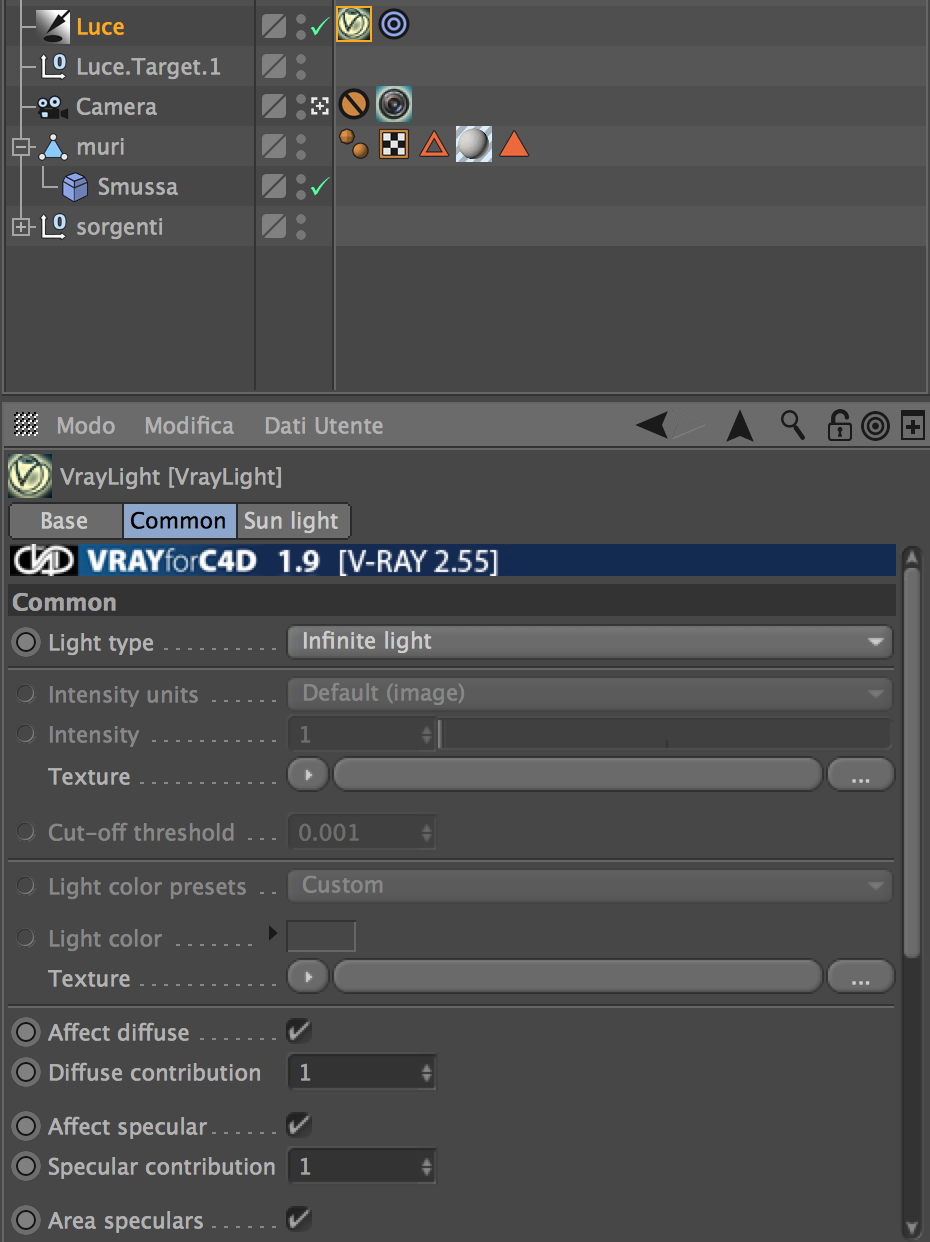Click the checkerboard UVW tag on muri
This screenshot has height=1242, width=930.
tap(394, 145)
